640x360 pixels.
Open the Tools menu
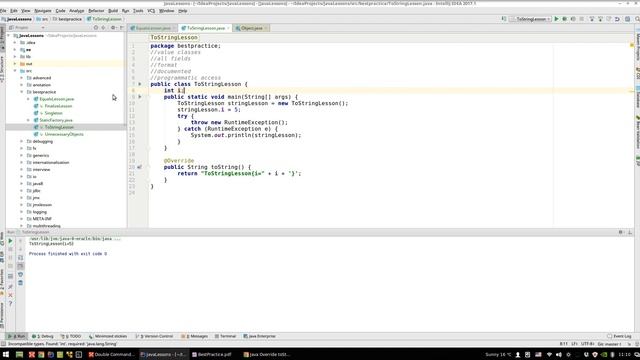[x=138, y=11]
